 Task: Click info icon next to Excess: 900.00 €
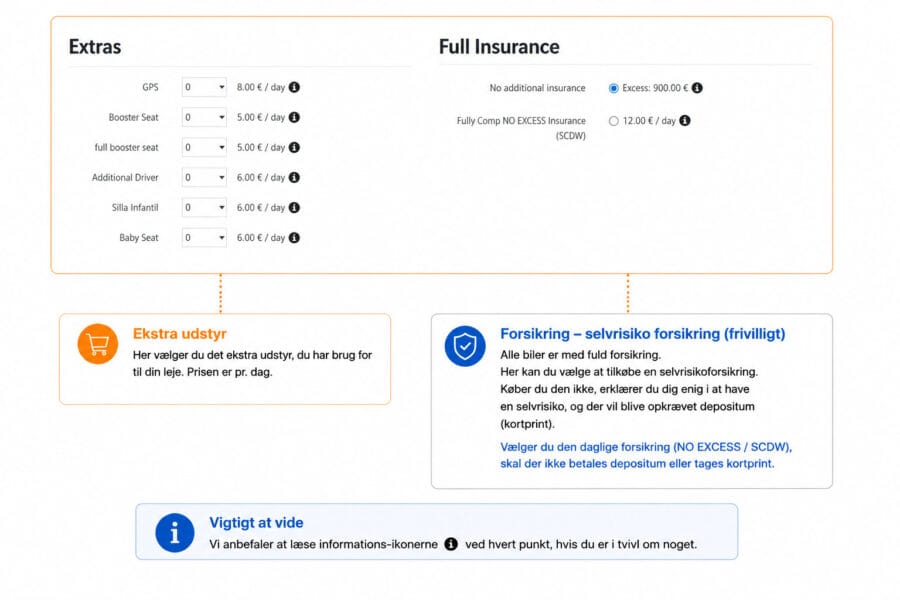[697, 88]
